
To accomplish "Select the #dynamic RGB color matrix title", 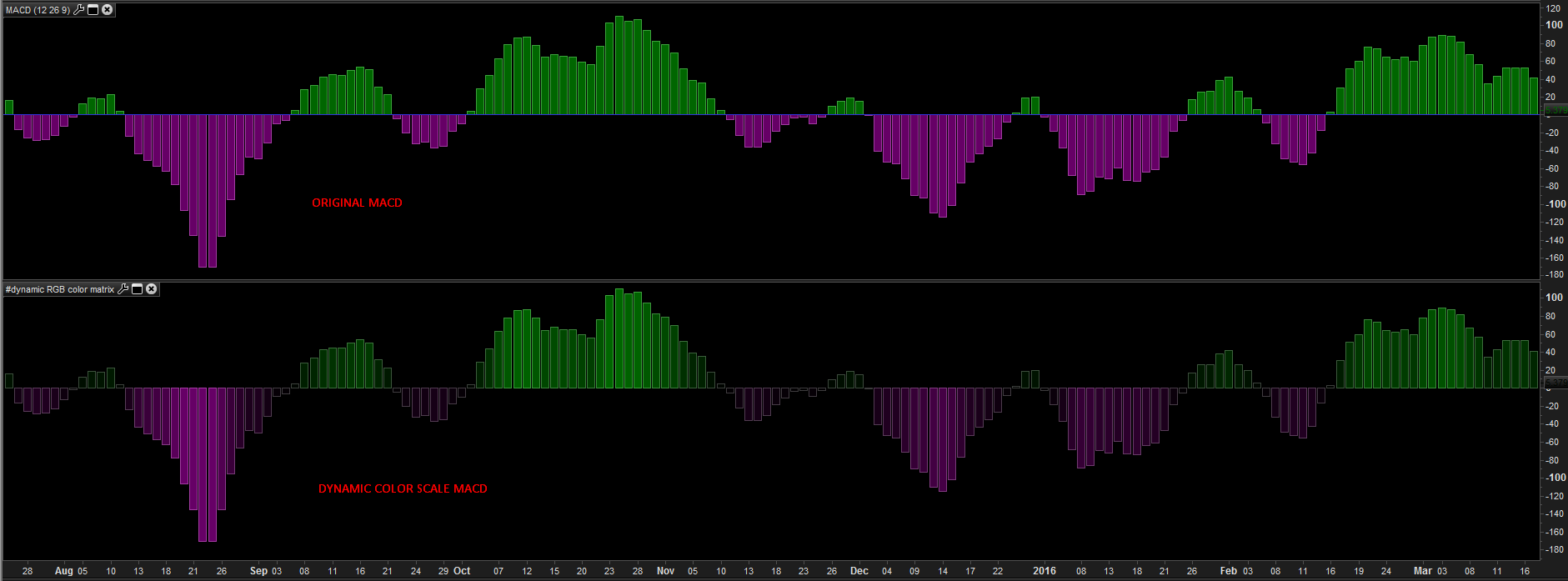I will coord(60,289).
